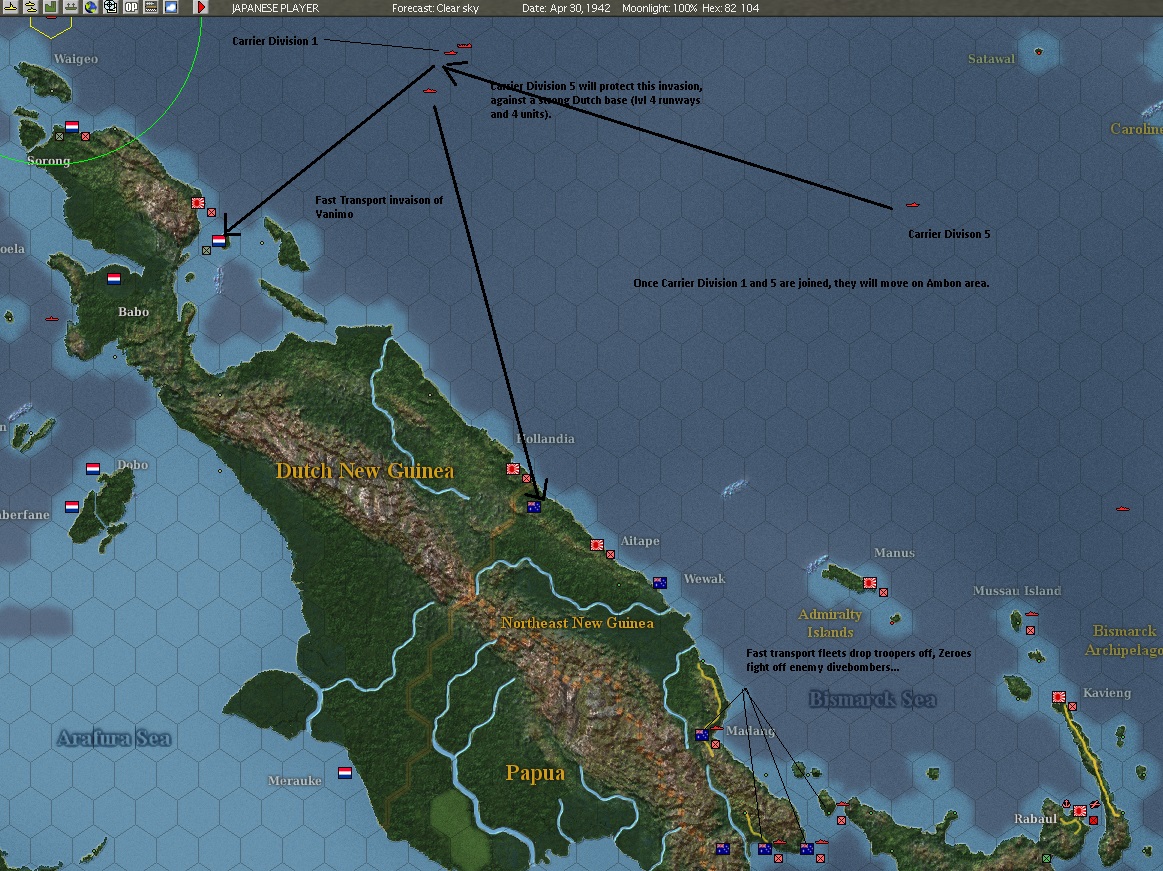Click the JAPANESE PLAYER status label
The height and width of the screenshot is (871, 1163).
pyautogui.click(x=275, y=8)
